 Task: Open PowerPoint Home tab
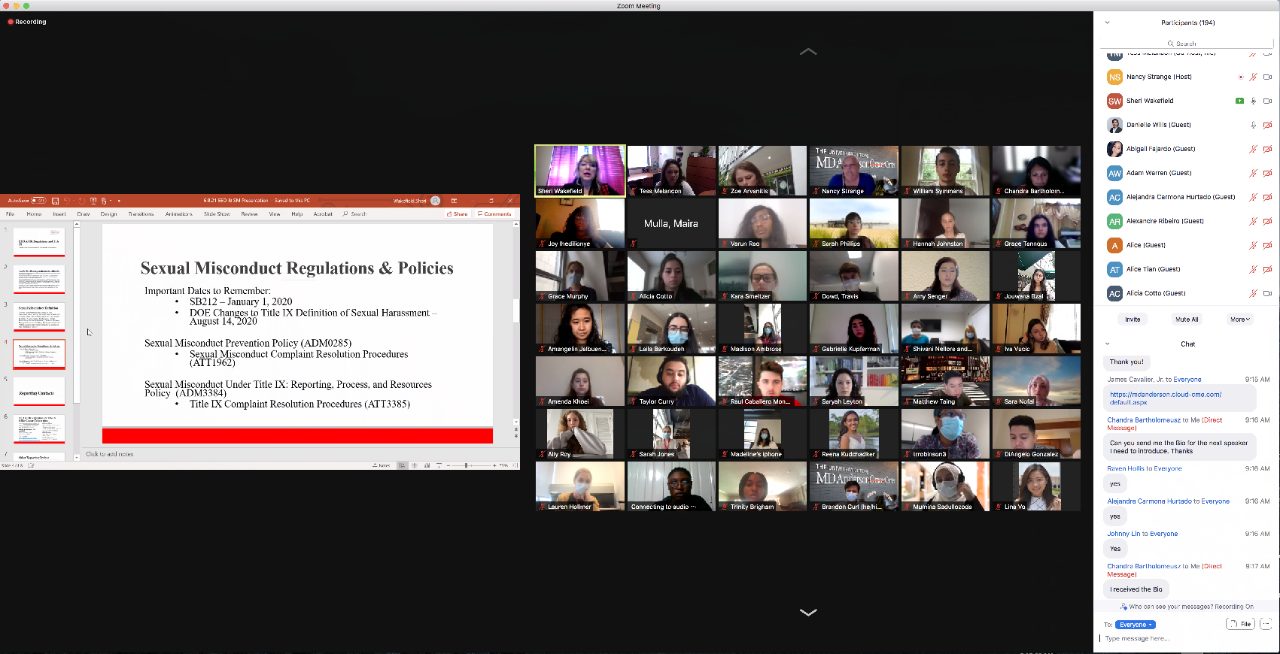tap(34, 214)
